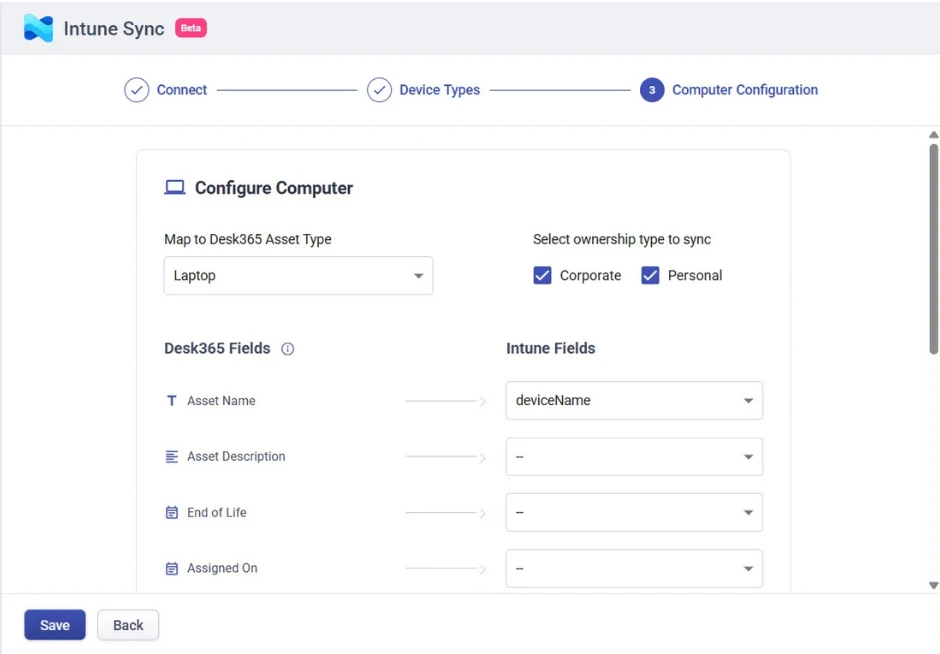Image resolution: width=940 pixels, height=654 pixels.
Task: Uncheck the Personal ownership checkbox
Action: click(x=650, y=275)
